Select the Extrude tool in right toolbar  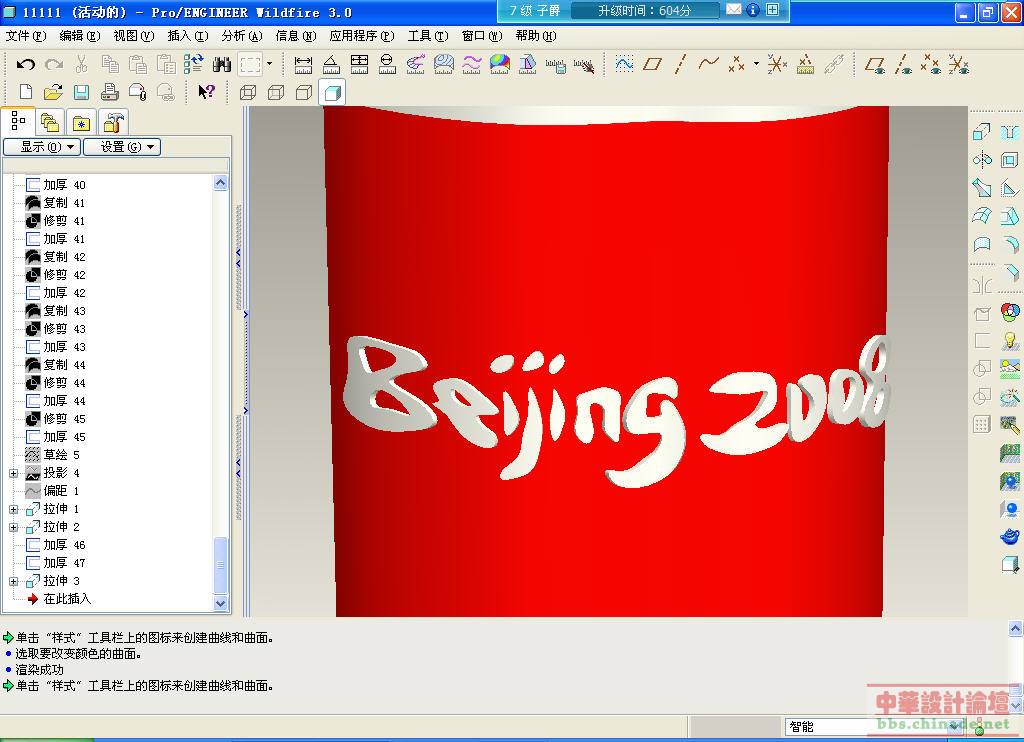pyautogui.click(x=982, y=133)
